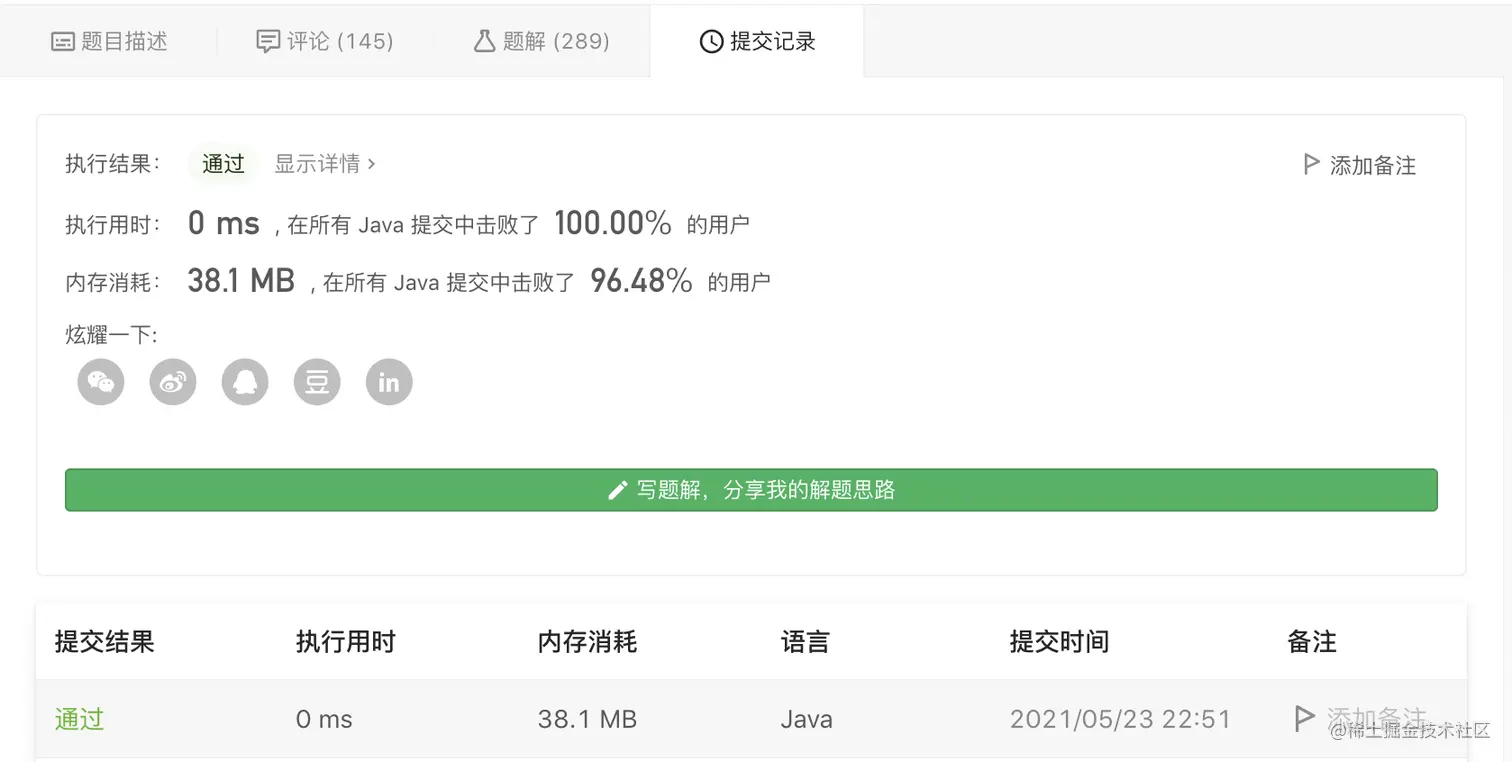Screen dimensions: 1512x762
Task: Click the 0 ms cell in submission row
Action: pos(324,719)
